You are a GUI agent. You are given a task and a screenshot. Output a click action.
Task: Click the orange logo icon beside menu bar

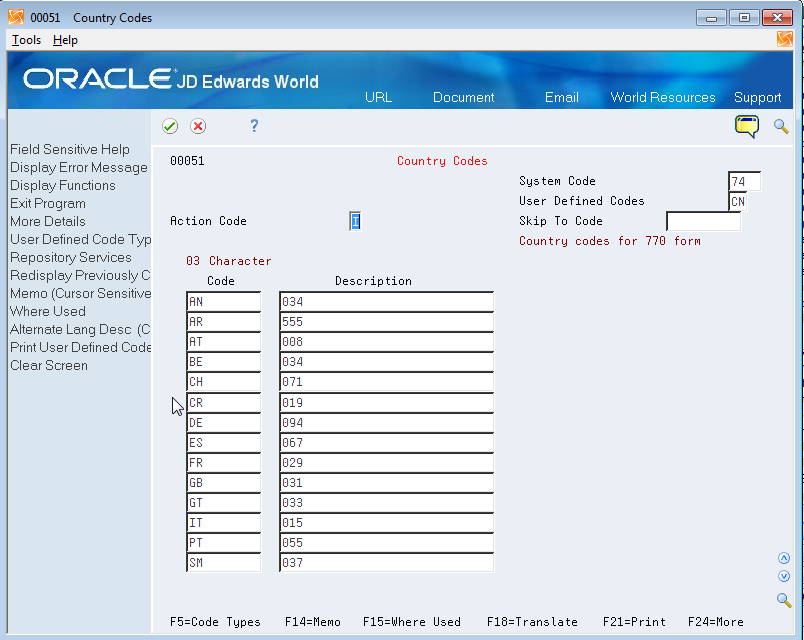click(x=785, y=39)
